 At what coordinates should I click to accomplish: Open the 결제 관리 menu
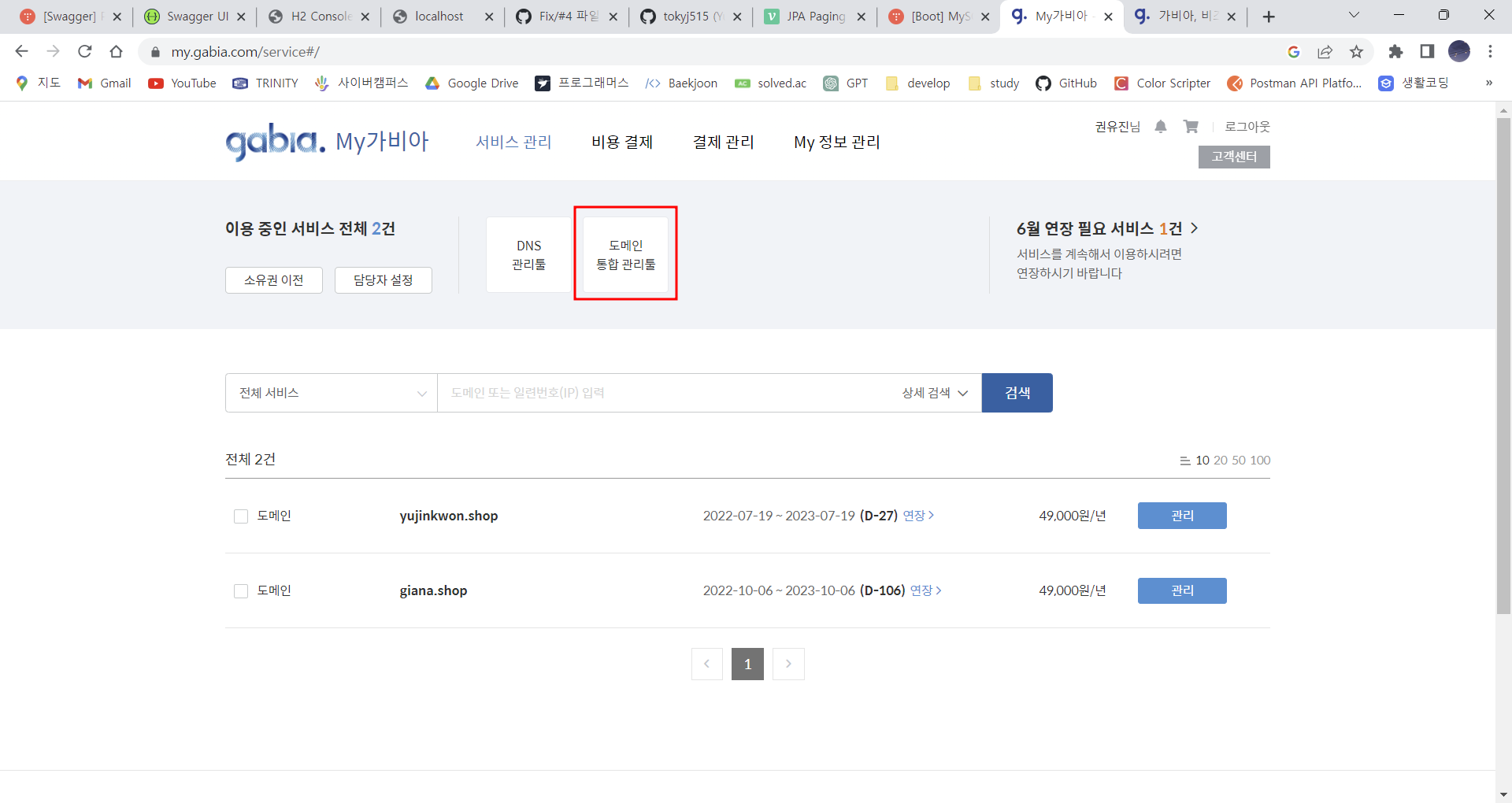(x=723, y=142)
